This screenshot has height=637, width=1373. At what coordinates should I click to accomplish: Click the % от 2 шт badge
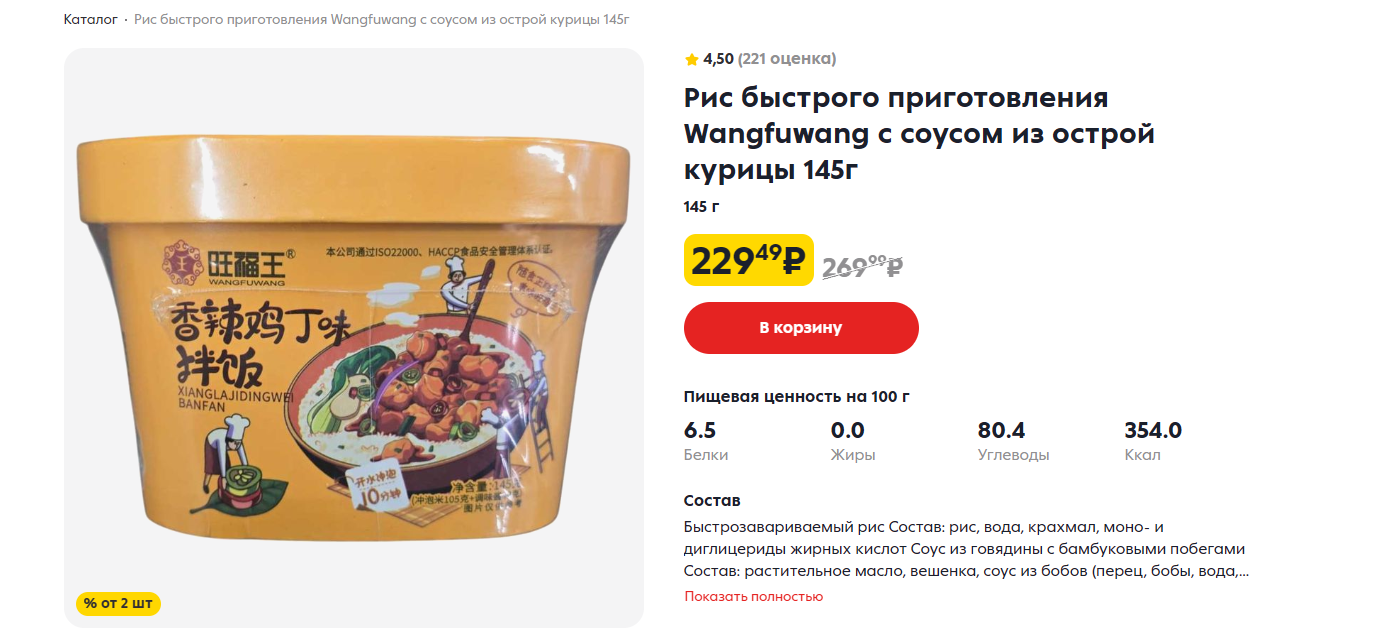[118, 604]
